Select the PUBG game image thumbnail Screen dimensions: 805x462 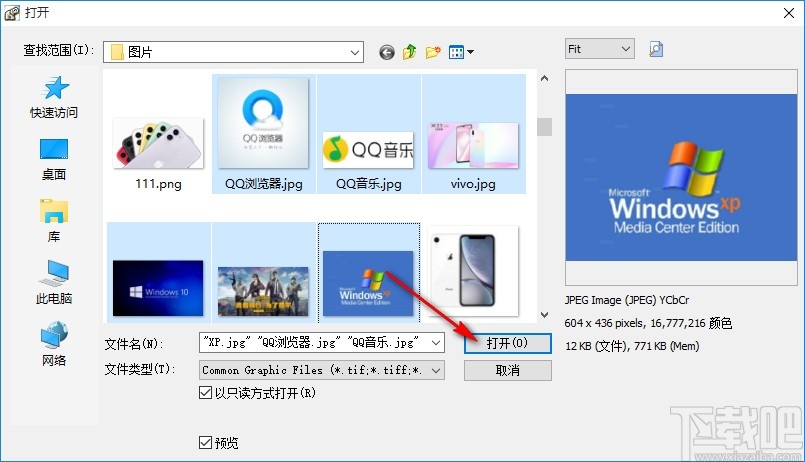point(263,291)
